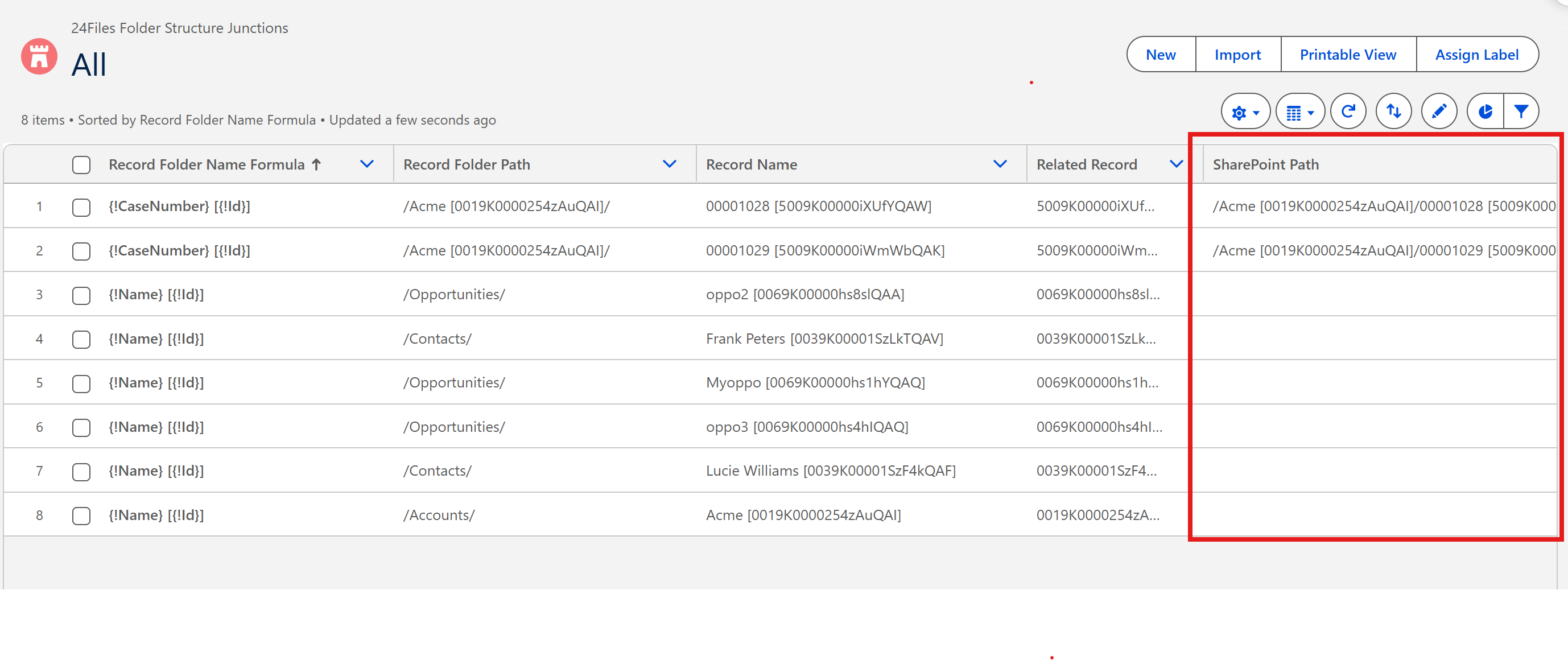Viewport: 1568px width, 660px height.
Task: Open Record Name column dropdown chevron
Action: (1000, 164)
